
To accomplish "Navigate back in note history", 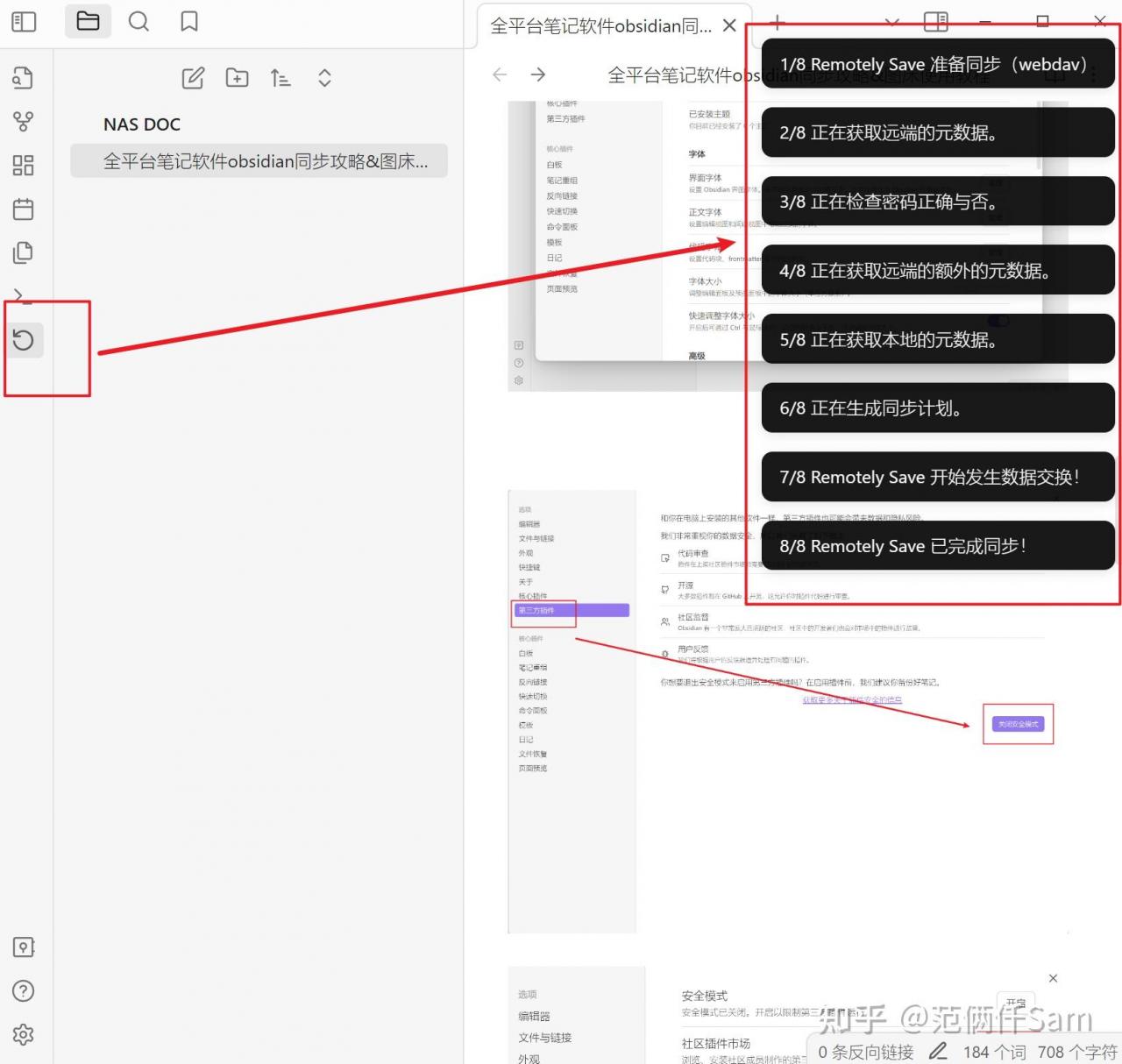I will click(500, 75).
